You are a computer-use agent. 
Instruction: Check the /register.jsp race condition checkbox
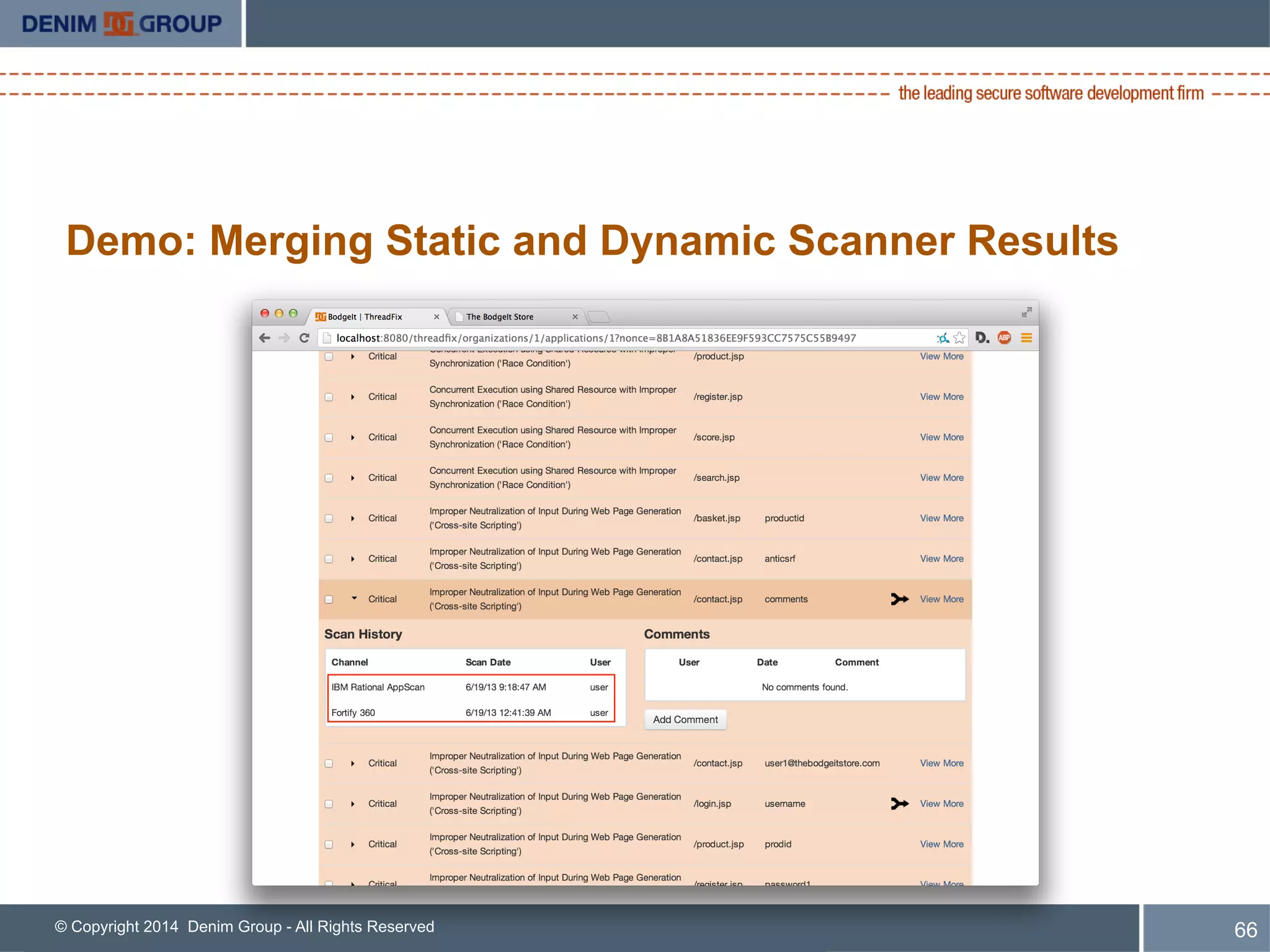pos(329,397)
